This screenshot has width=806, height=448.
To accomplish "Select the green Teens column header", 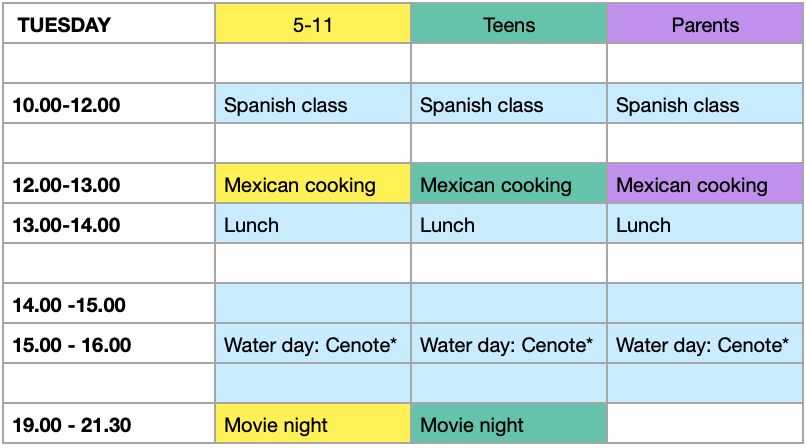I will coord(509,24).
